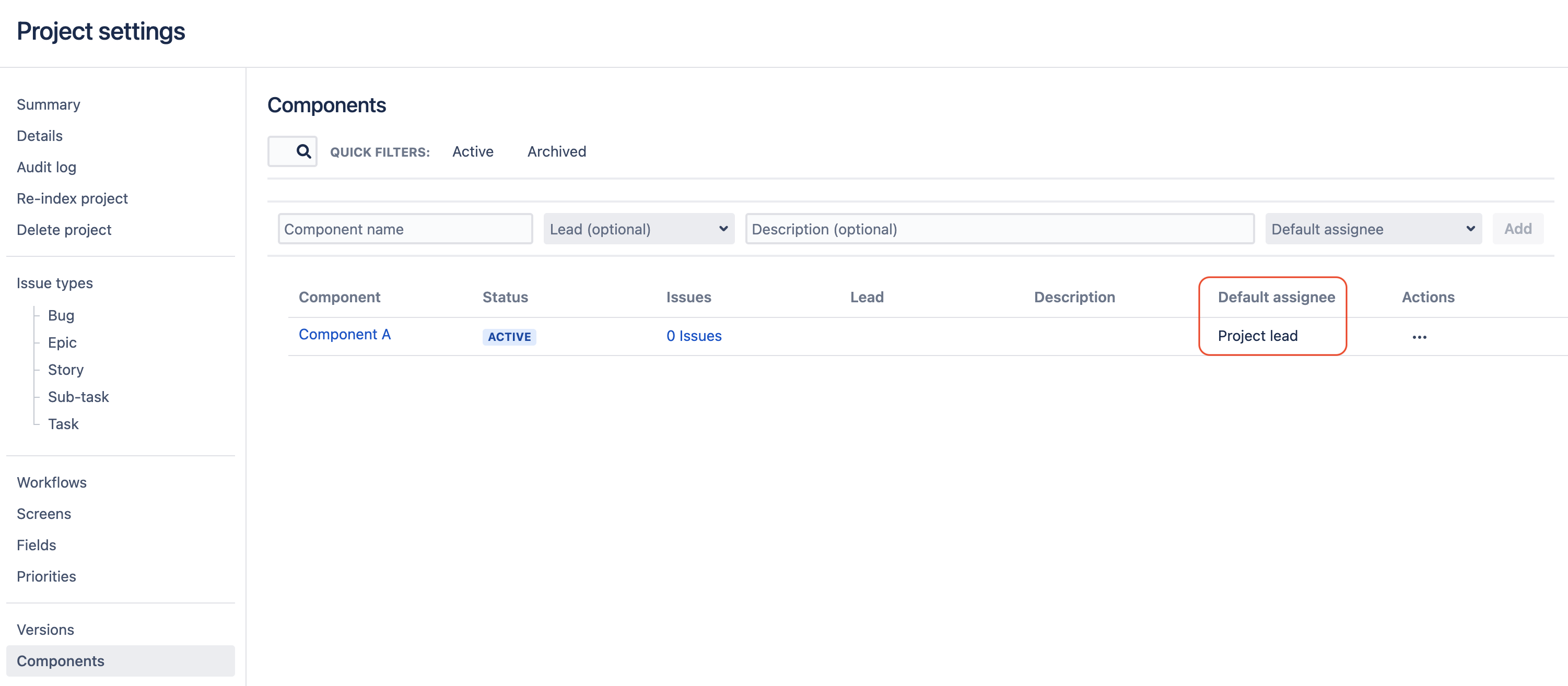Click the Component name input field
The image size is (1568, 686).
pyautogui.click(x=405, y=229)
